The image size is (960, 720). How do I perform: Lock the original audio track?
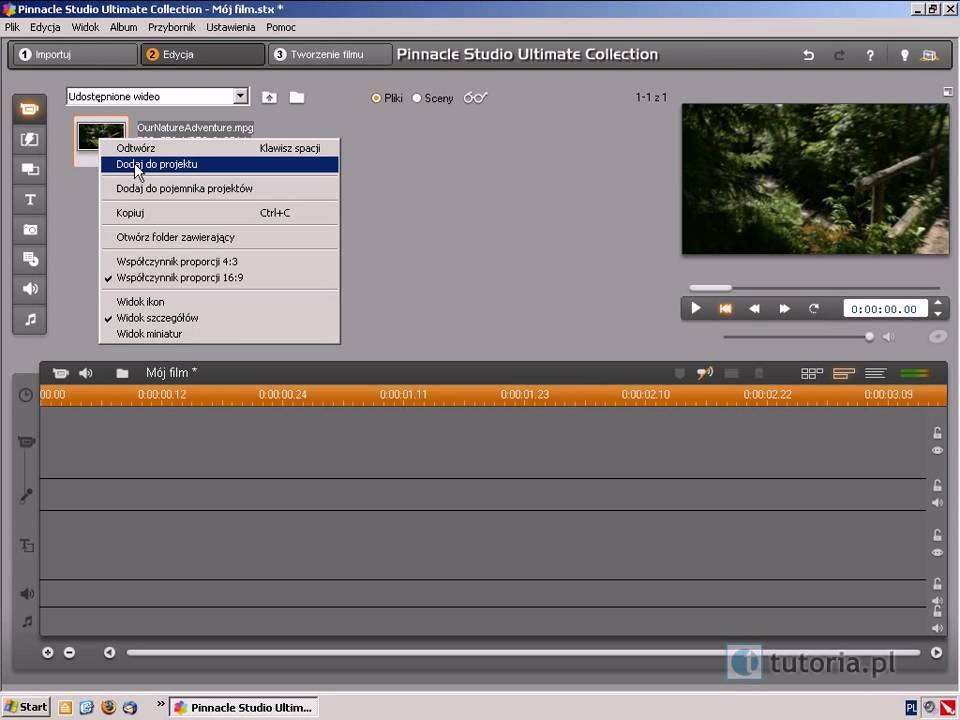tap(937, 486)
